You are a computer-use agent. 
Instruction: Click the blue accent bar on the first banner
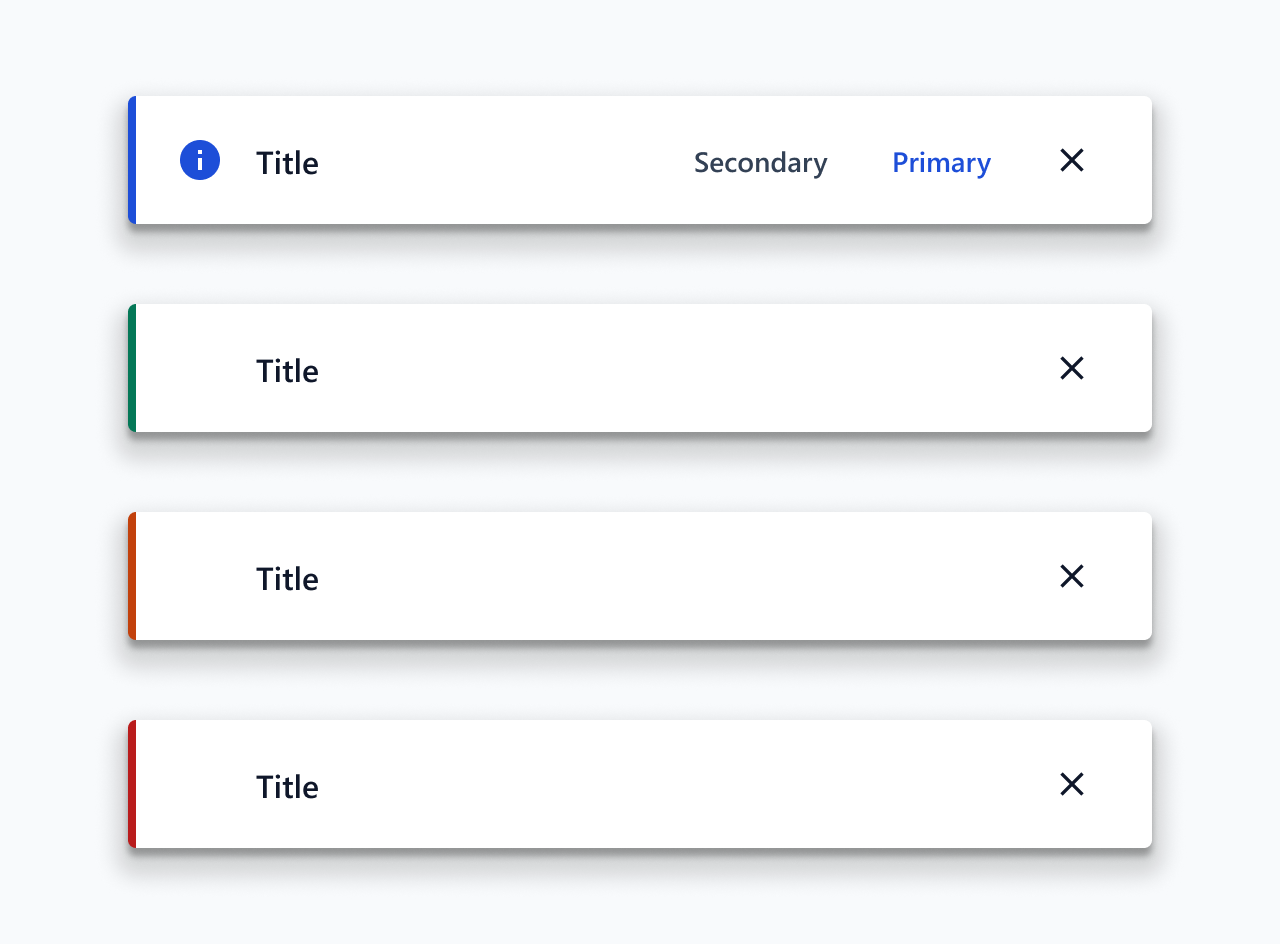click(x=132, y=160)
